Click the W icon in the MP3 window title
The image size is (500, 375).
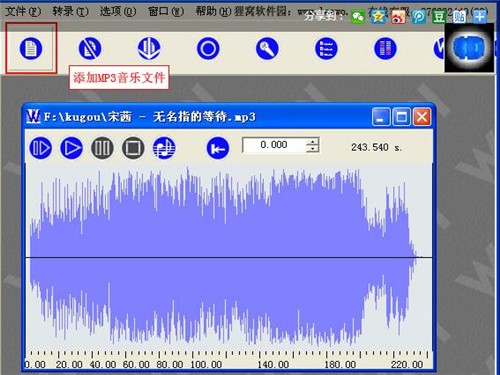pyautogui.click(x=33, y=117)
